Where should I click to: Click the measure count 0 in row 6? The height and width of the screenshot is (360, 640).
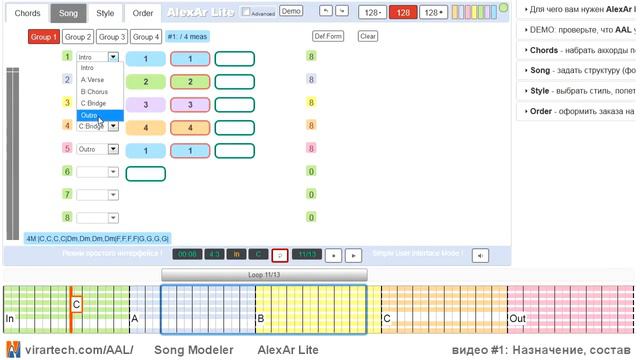311,171
